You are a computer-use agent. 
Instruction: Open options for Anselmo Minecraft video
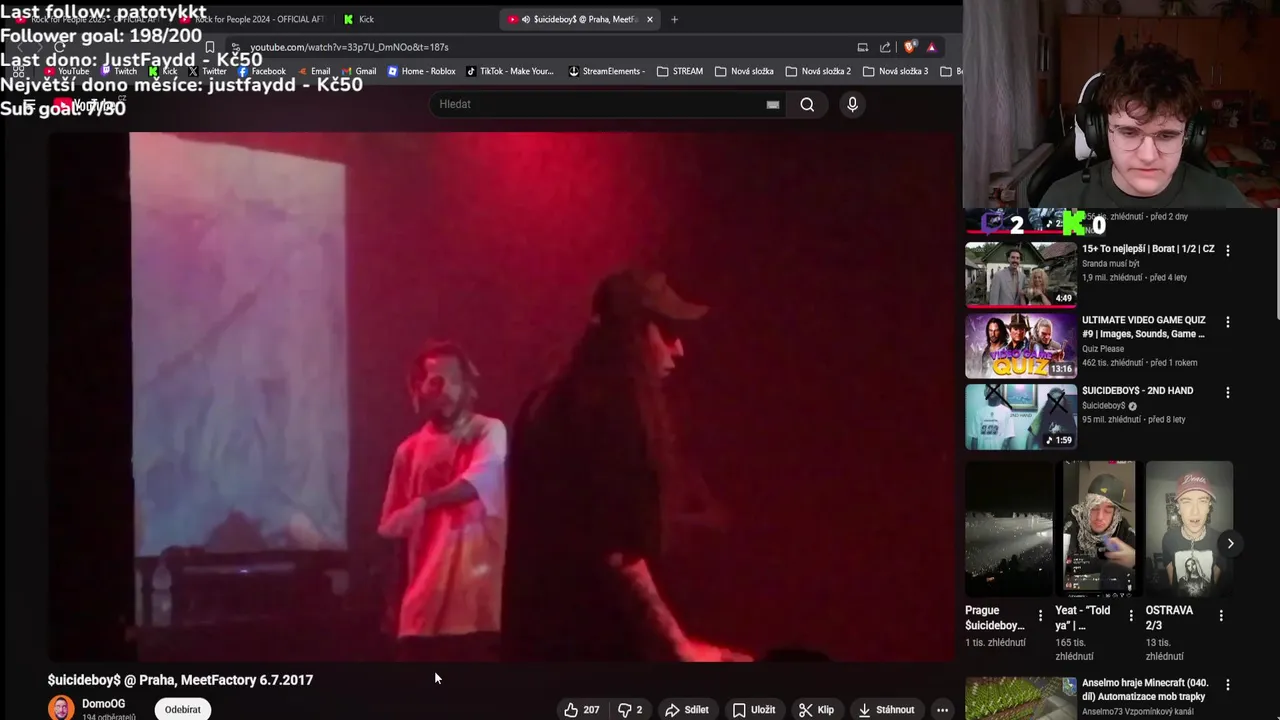[1228, 685]
